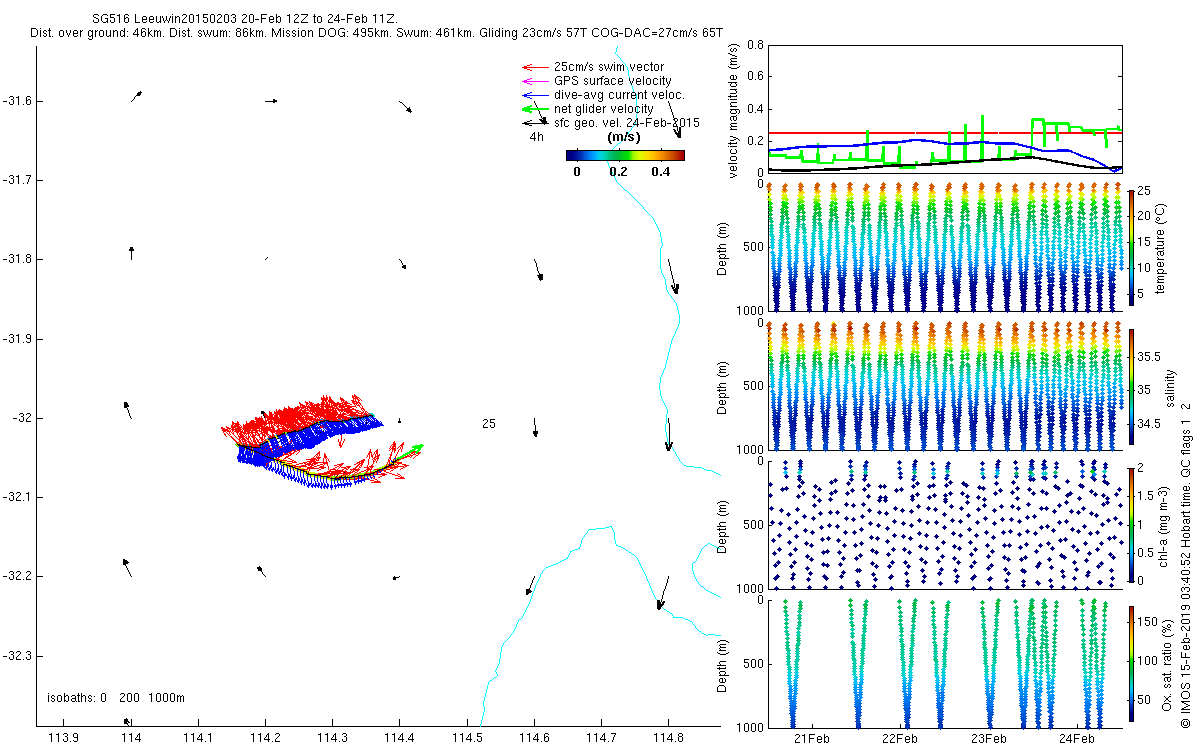Click the black sfc geo. vel. legend arrow

[x=534, y=122]
